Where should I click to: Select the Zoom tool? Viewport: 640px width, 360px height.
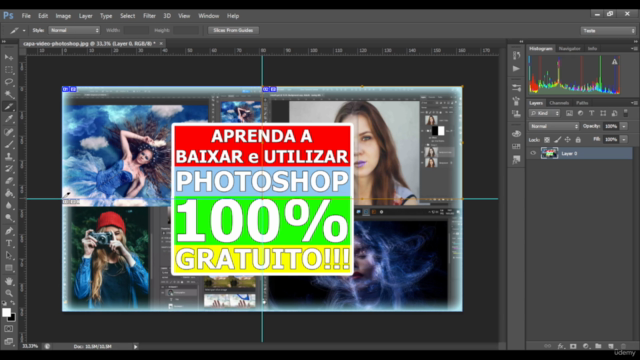pyautogui.click(x=9, y=293)
